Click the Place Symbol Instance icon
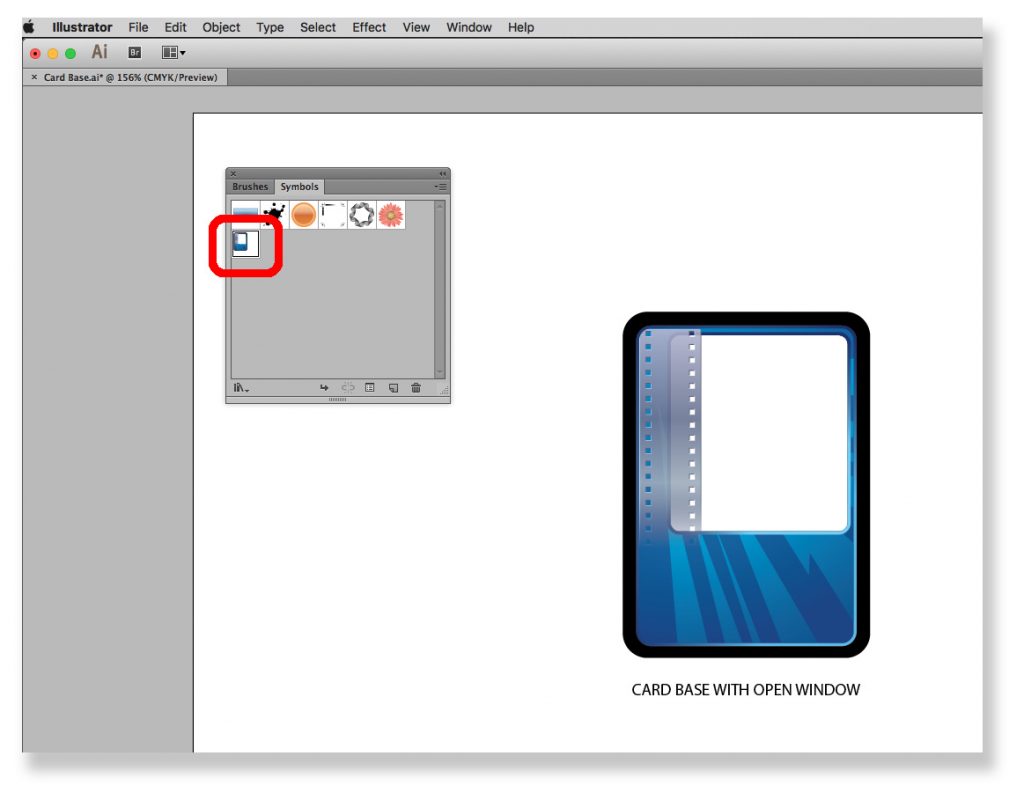 (324, 388)
